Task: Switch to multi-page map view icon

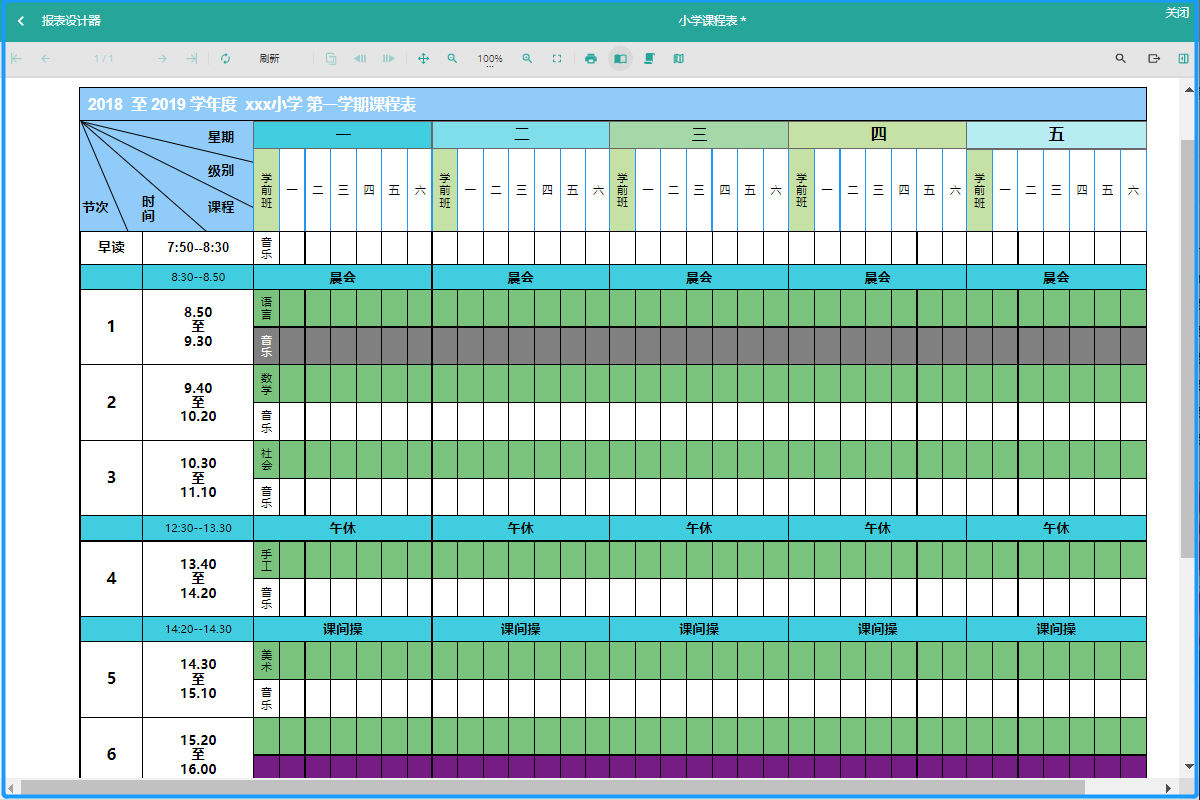Action: [x=679, y=59]
